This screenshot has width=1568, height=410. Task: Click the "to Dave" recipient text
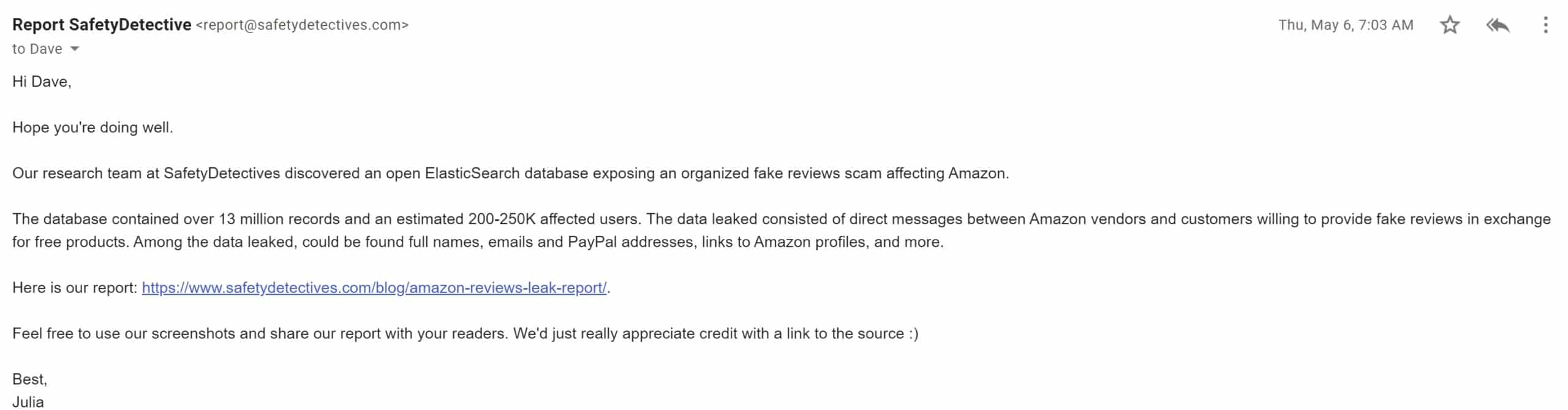37,49
